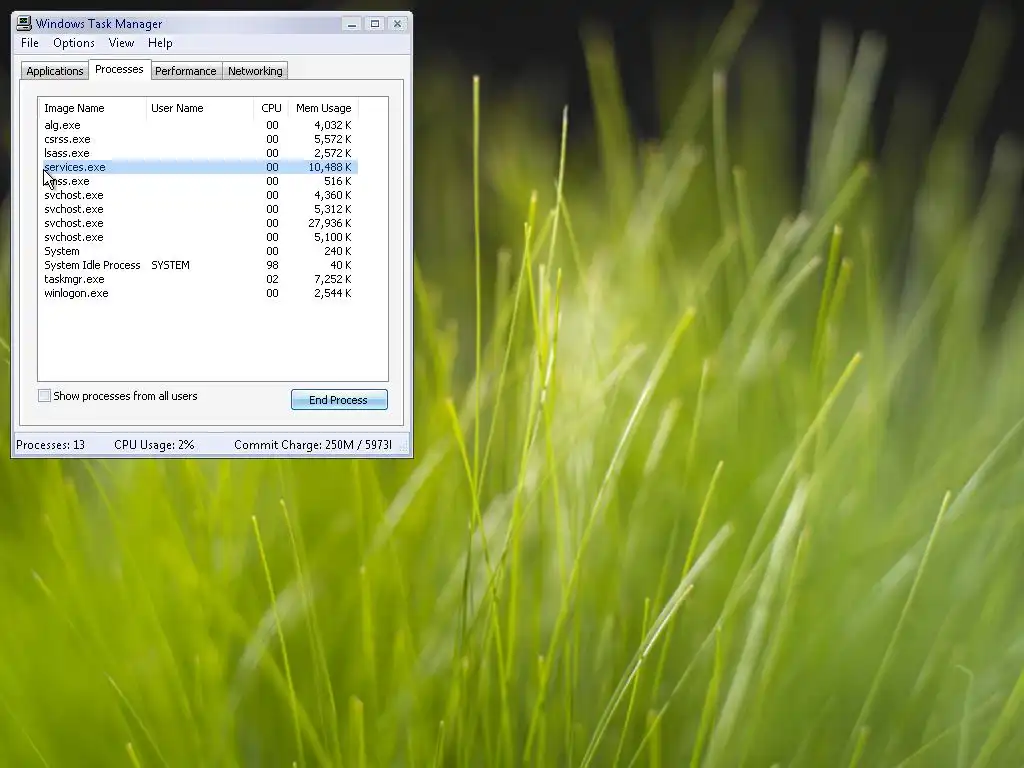Select the winlogon.exe process
Image resolution: width=1024 pixels, height=768 pixels.
point(200,293)
